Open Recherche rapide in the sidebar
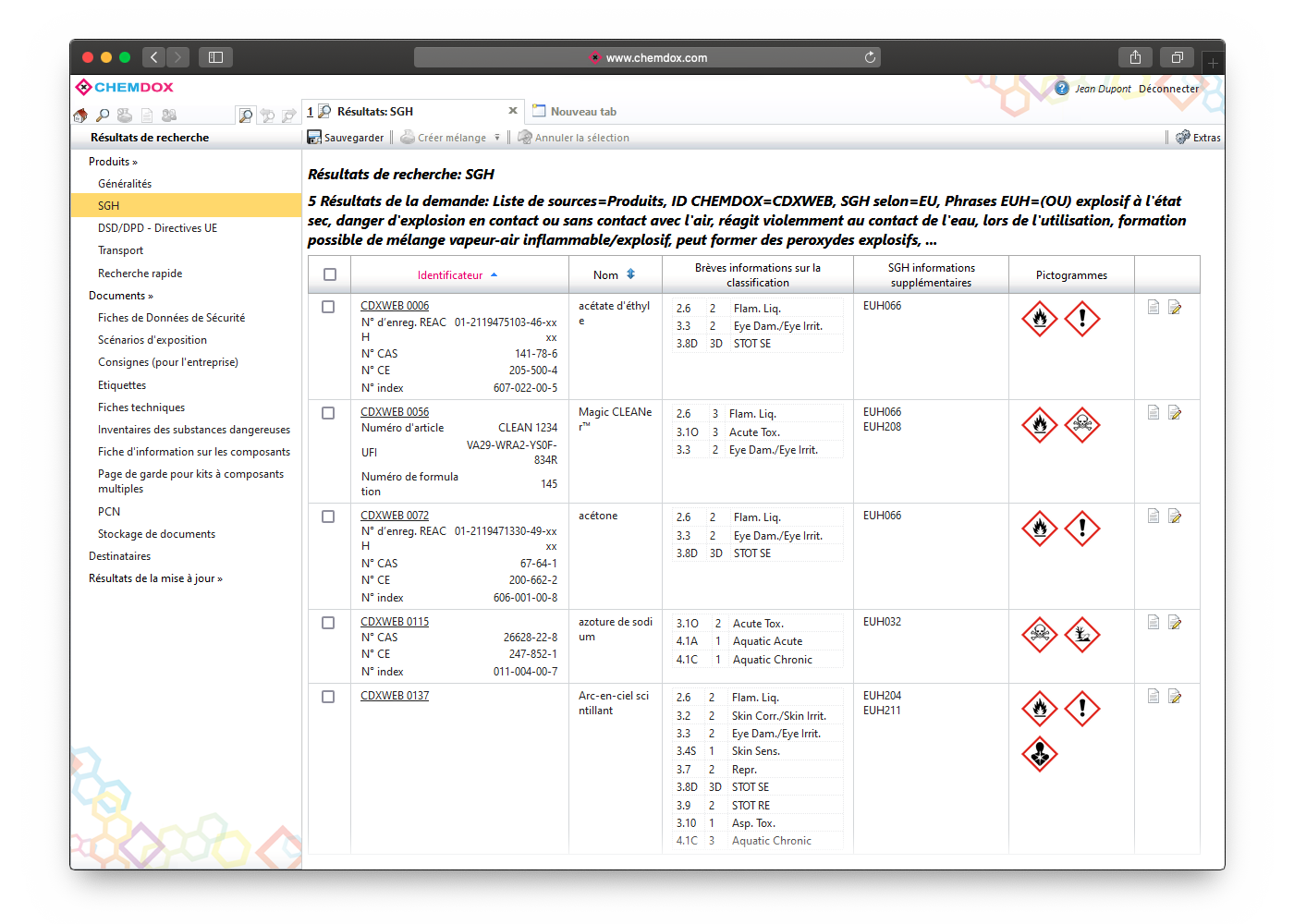 click(140, 274)
